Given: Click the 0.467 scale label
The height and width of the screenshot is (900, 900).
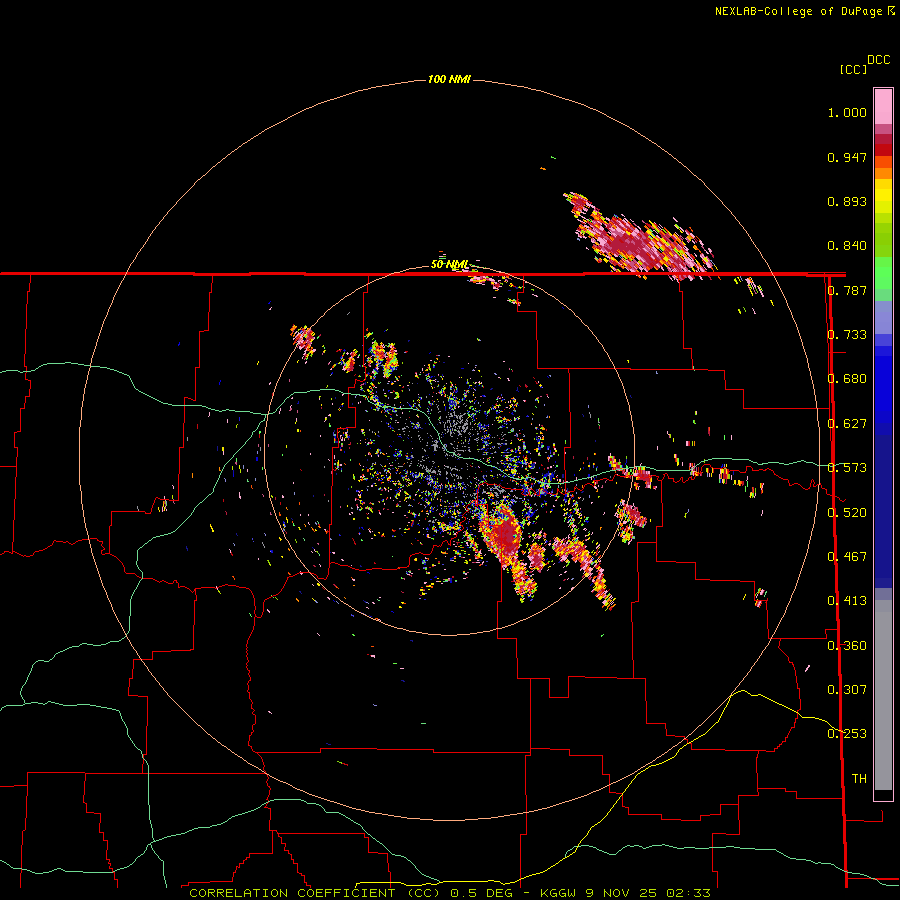Looking at the screenshot, I should [847, 557].
